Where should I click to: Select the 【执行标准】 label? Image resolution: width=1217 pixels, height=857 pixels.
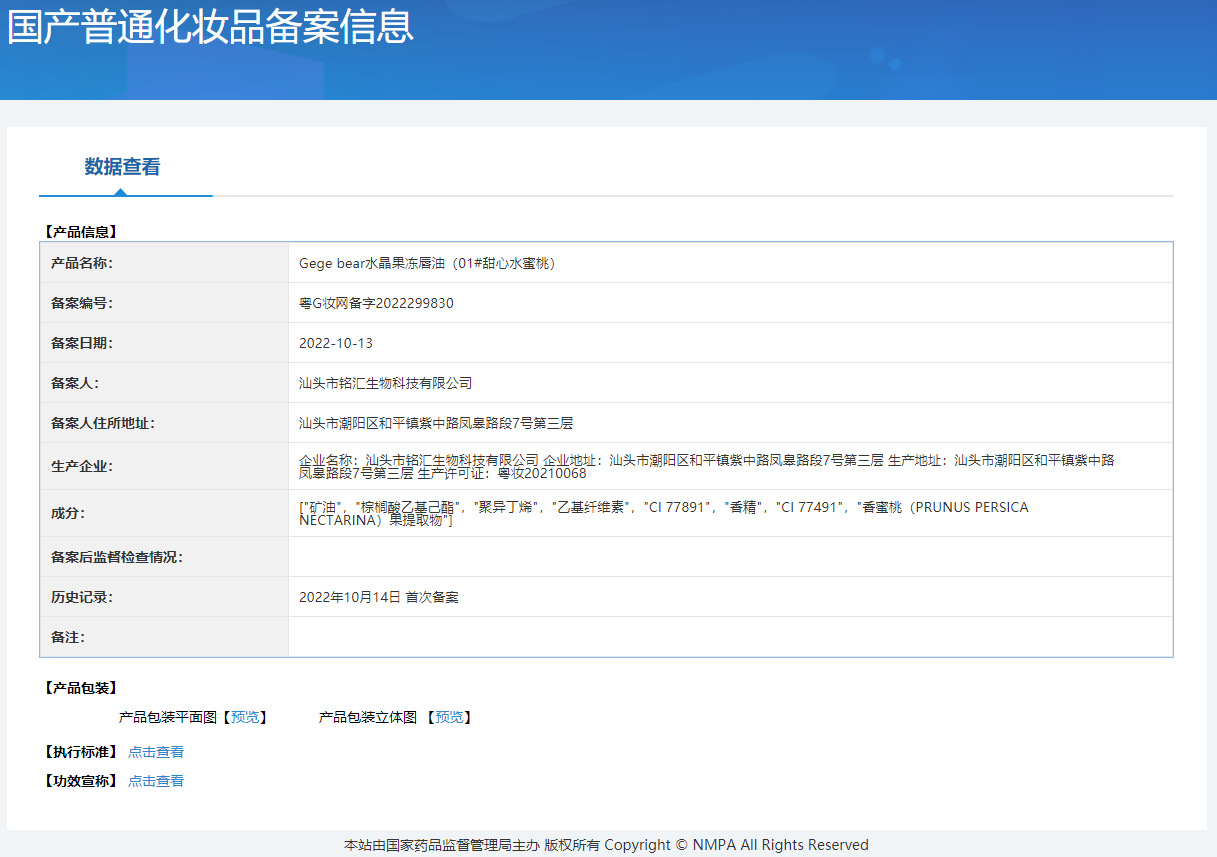tap(82, 752)
